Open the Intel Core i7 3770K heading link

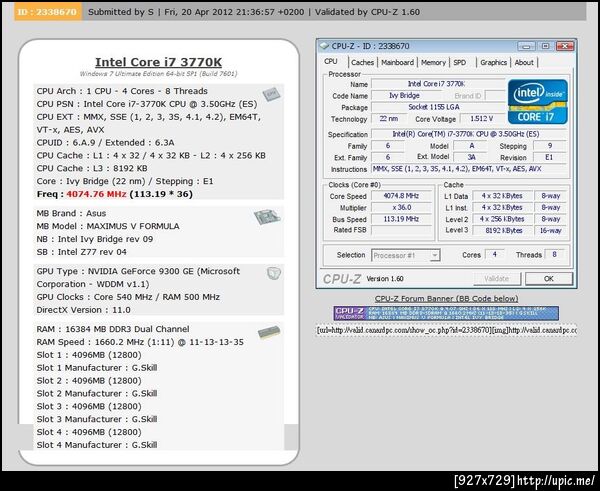158,62
